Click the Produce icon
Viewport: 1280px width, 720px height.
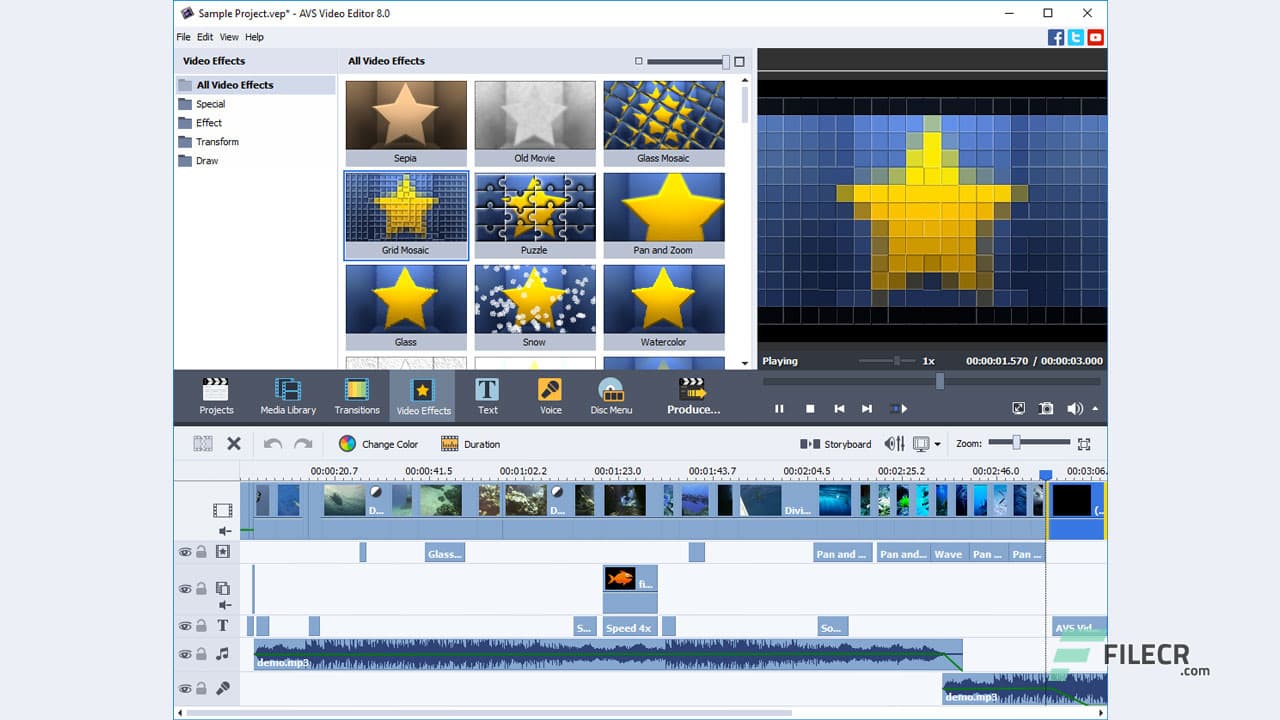coord(693,395)
